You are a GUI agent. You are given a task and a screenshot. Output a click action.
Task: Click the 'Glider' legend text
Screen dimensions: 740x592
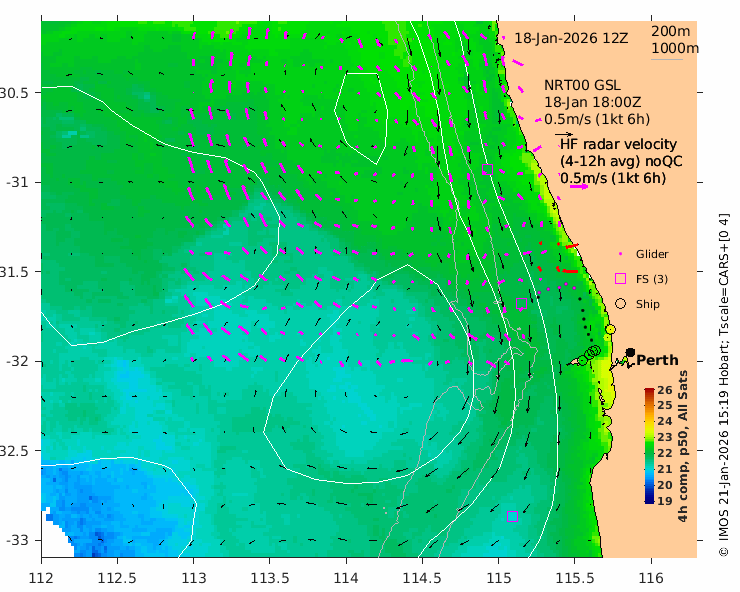(652, 254)
